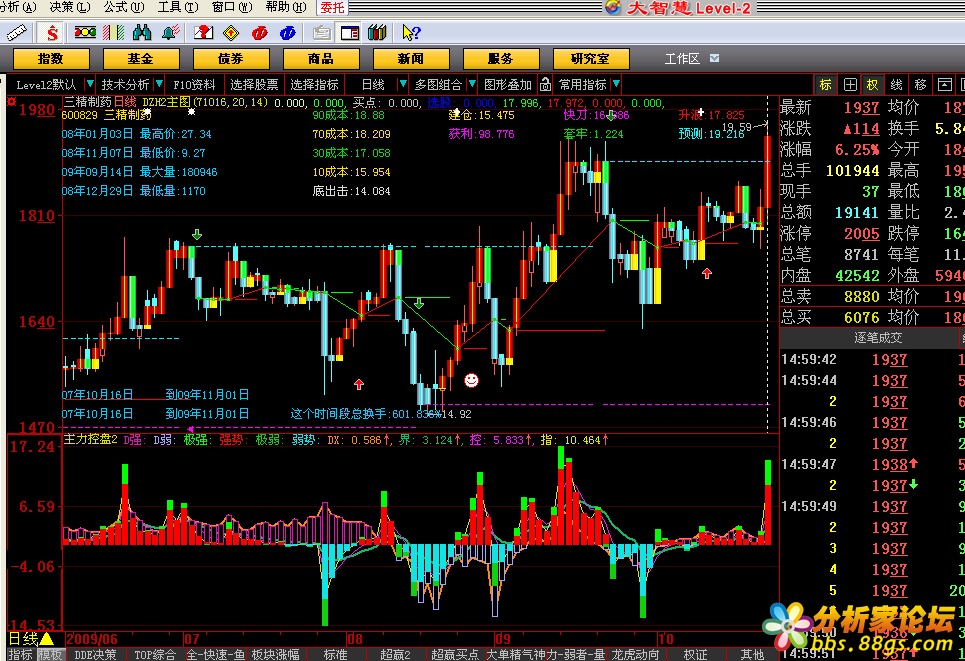Switch to the 超赢买点 bottom tab
This screenshot has width=965, height=661.
click(x=455, y=655)
